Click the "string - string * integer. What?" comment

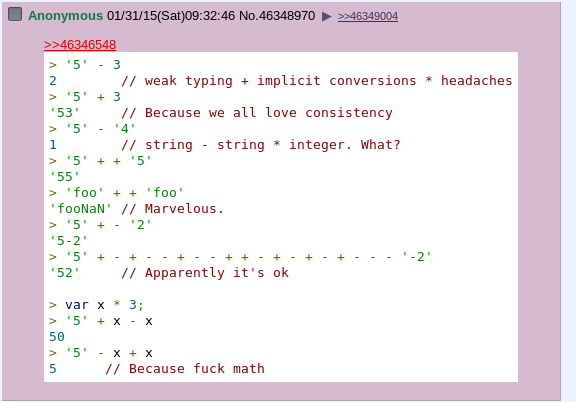(x=261, y=144)
